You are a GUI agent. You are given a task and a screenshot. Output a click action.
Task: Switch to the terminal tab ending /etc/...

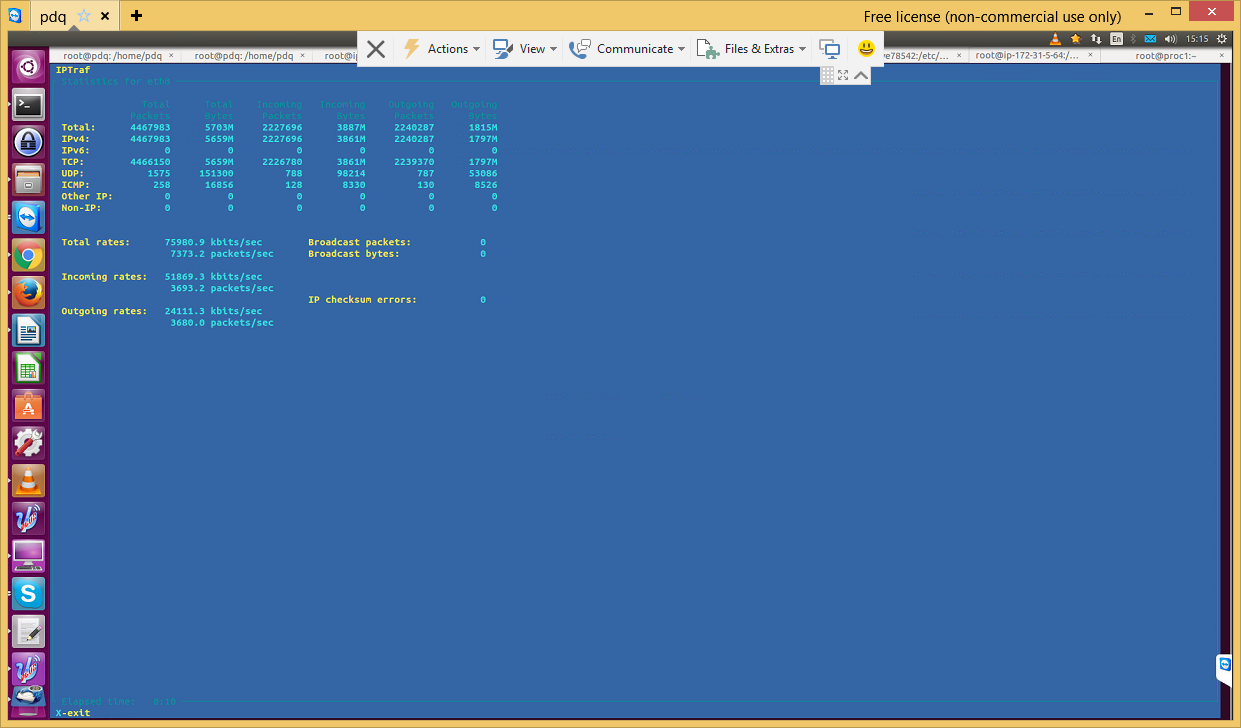(916, 56)
